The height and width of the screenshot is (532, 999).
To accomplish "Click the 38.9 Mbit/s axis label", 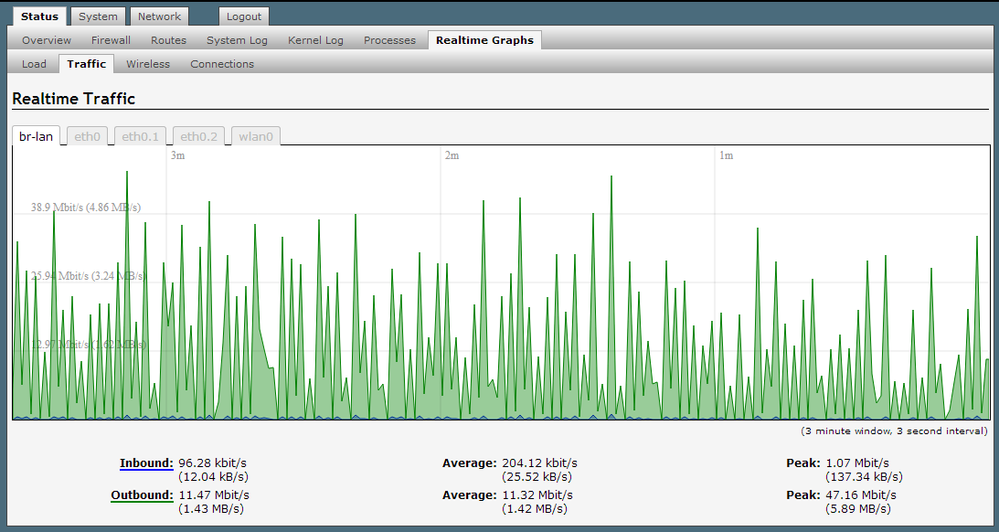I will tap(86, 207).
